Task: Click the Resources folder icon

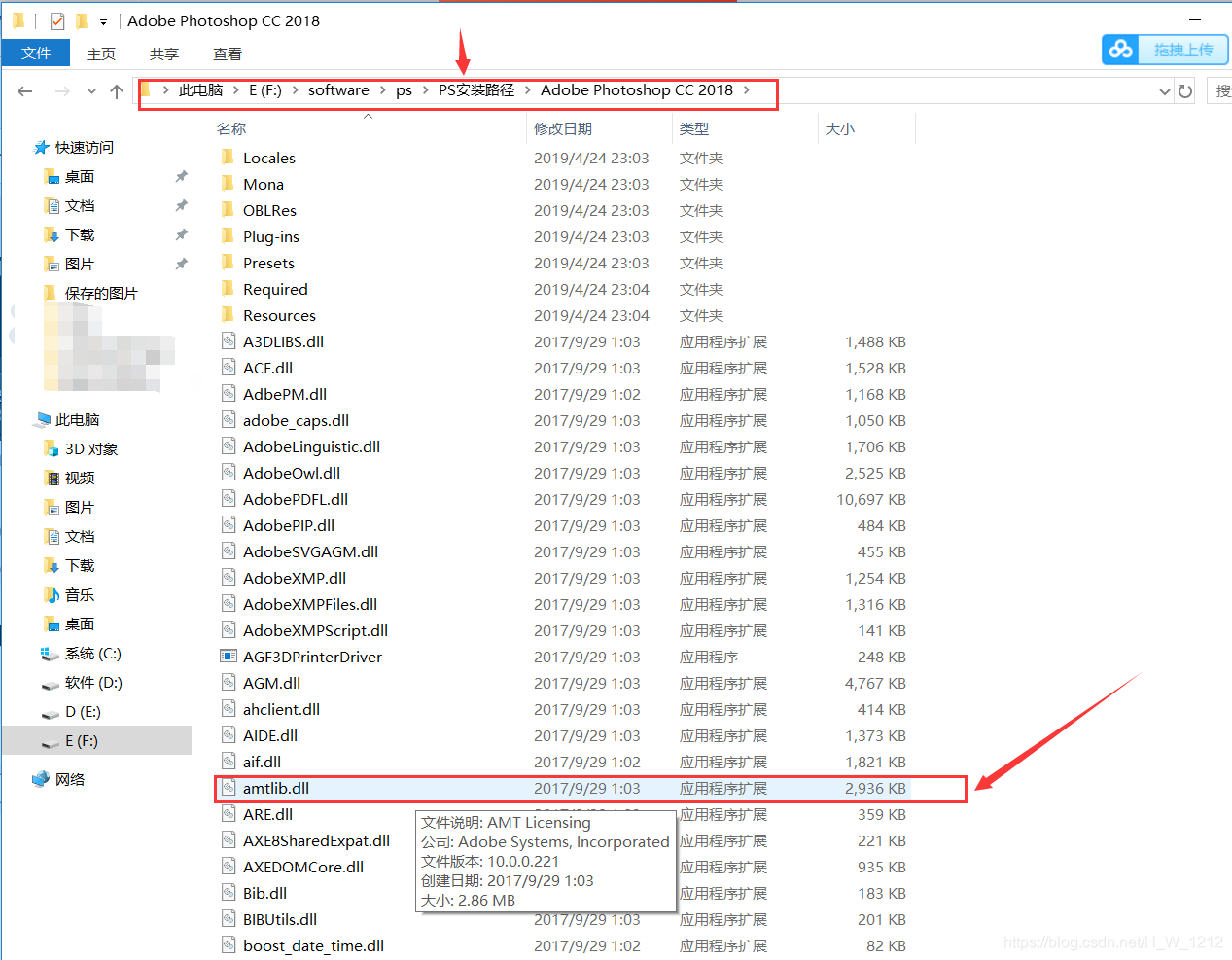Action: 228,314
